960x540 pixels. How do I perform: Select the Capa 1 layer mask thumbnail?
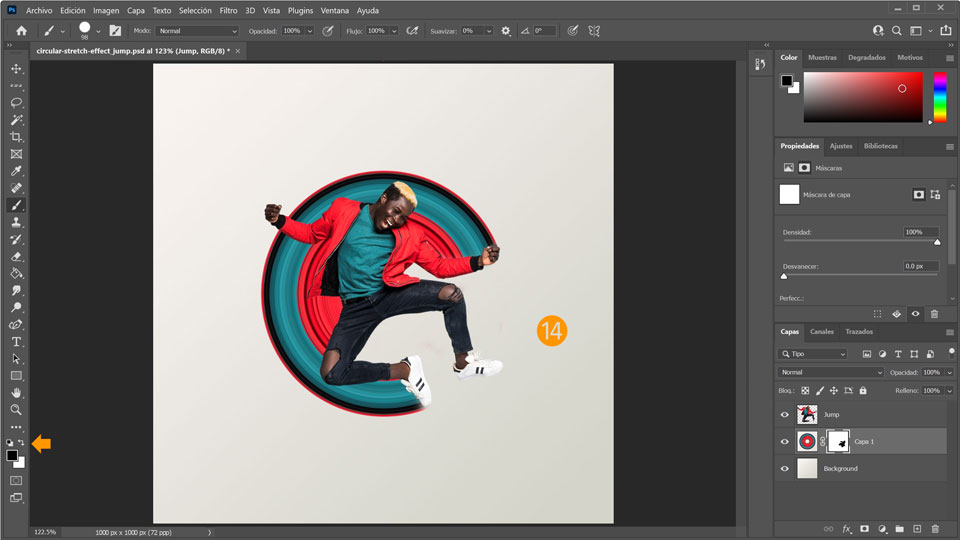[840, 441]
